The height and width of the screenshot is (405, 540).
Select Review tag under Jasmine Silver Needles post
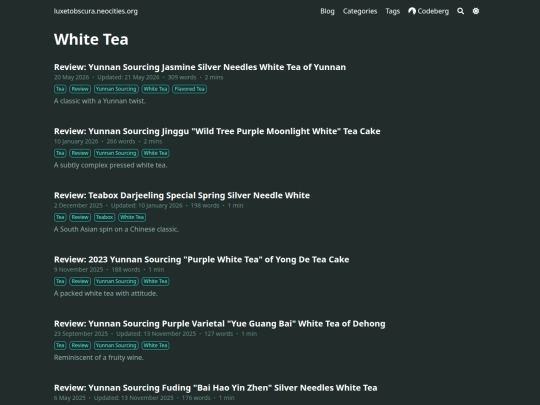click(80, 89)
